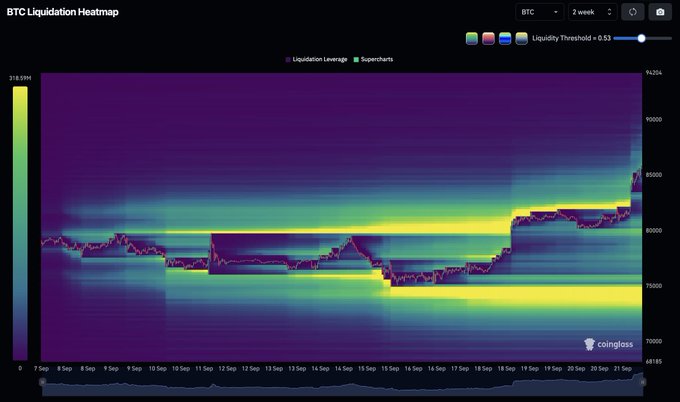Open the 2 week timeframe selector
The height and width of the screenshot is (402, 680).
click(592, 12)
